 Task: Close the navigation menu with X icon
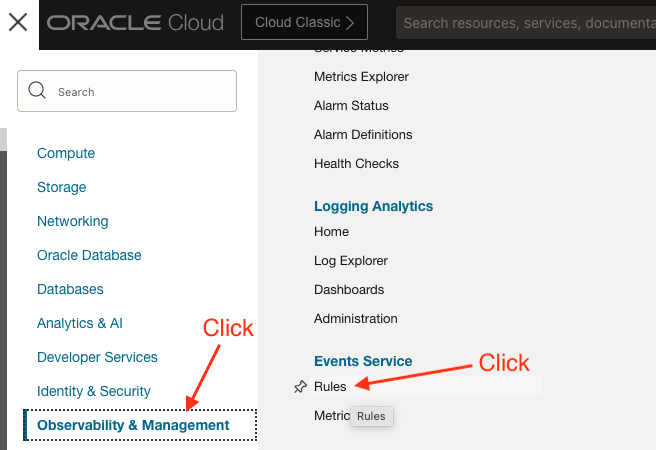coord(18,21)
